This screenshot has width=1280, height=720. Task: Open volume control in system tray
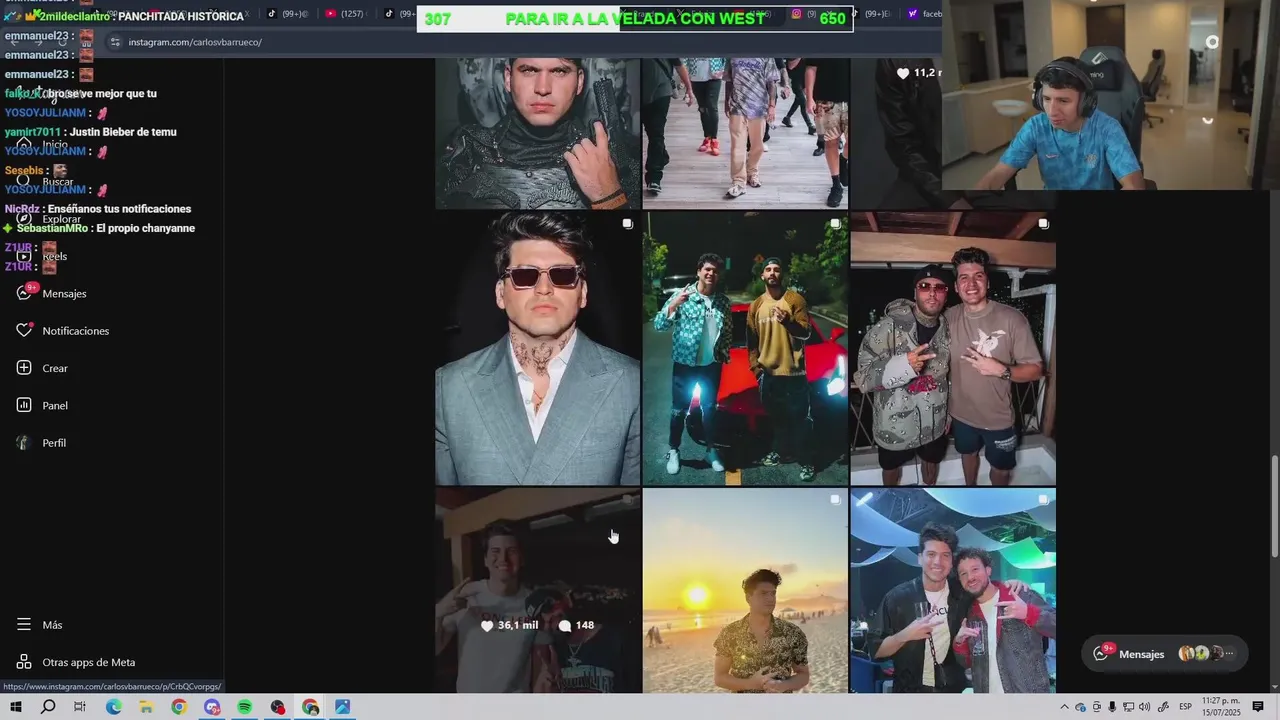1144,707
